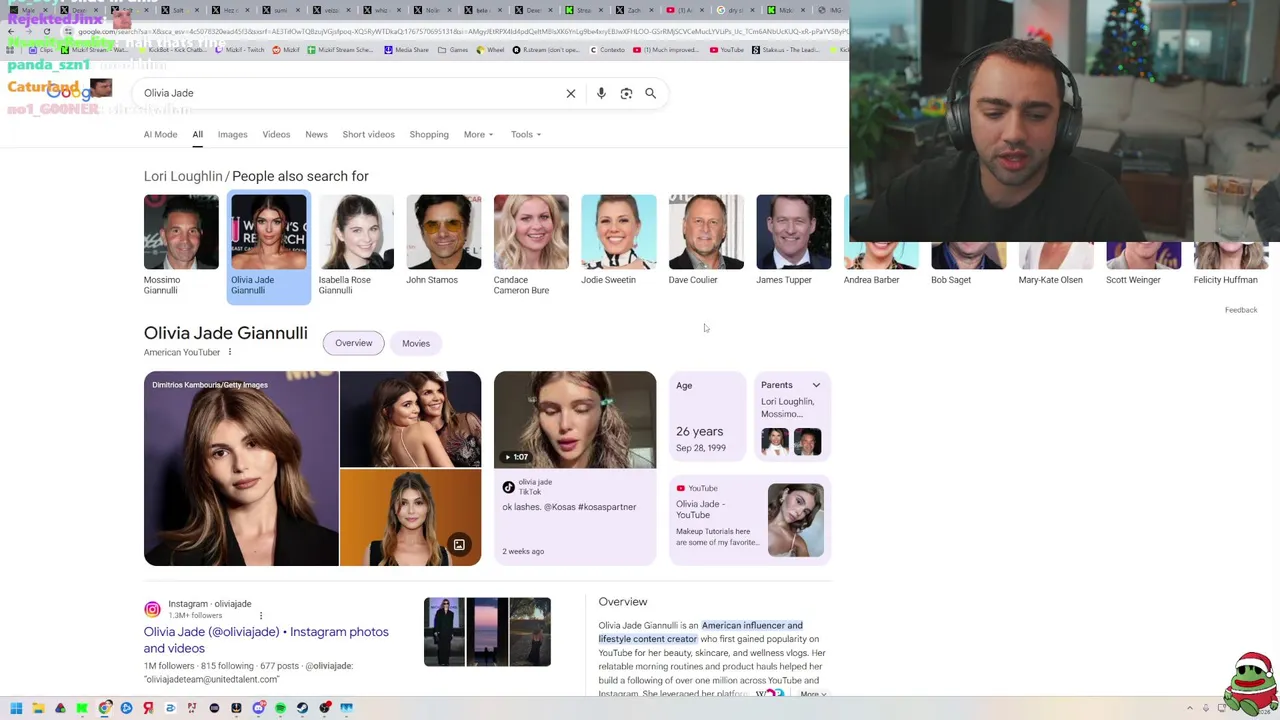This screenshot has width=1280, height=720.
Task: Click the YouTube logo on the channel card
Action: [x=681, y=488]
